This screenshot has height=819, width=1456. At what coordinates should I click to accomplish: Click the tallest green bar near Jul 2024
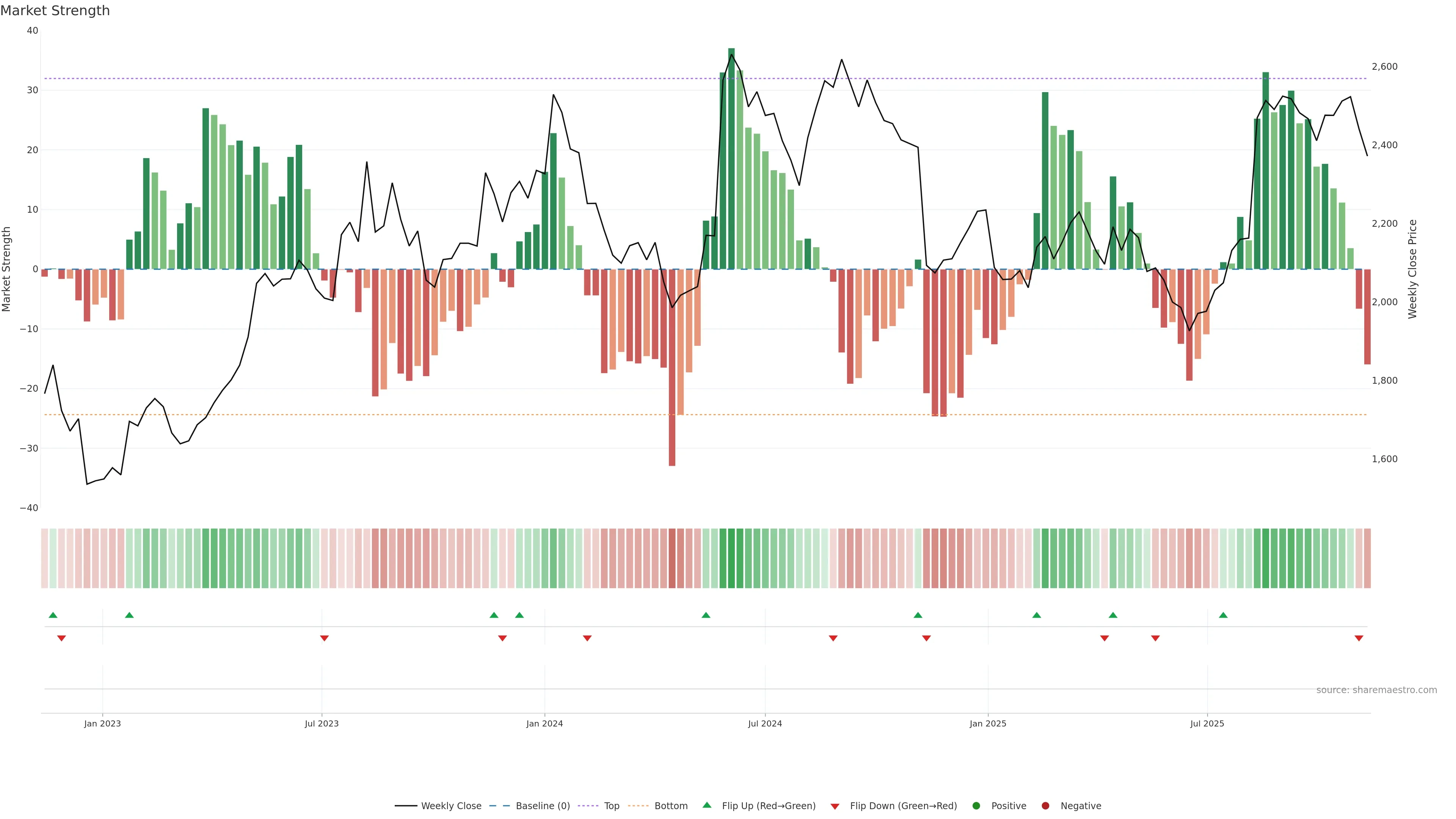pos(731,158)
